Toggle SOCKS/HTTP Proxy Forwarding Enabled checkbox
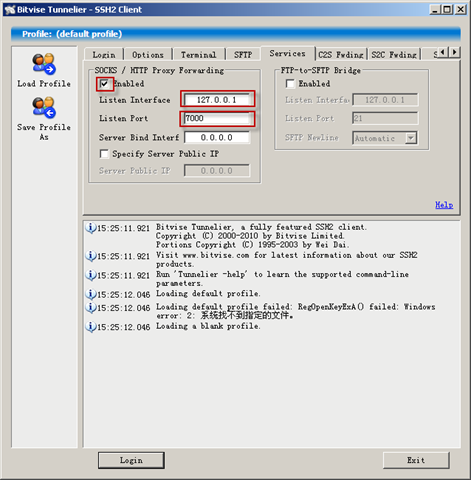The image size is (471, 480). point(104,83)
